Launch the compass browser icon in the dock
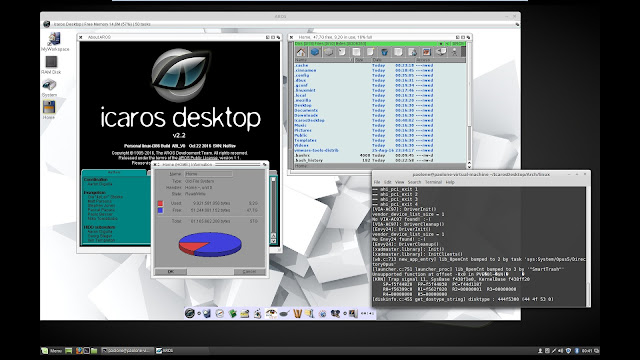Image resolution: width=640 pixels, height=360 pixels. (x=220, y=313)
